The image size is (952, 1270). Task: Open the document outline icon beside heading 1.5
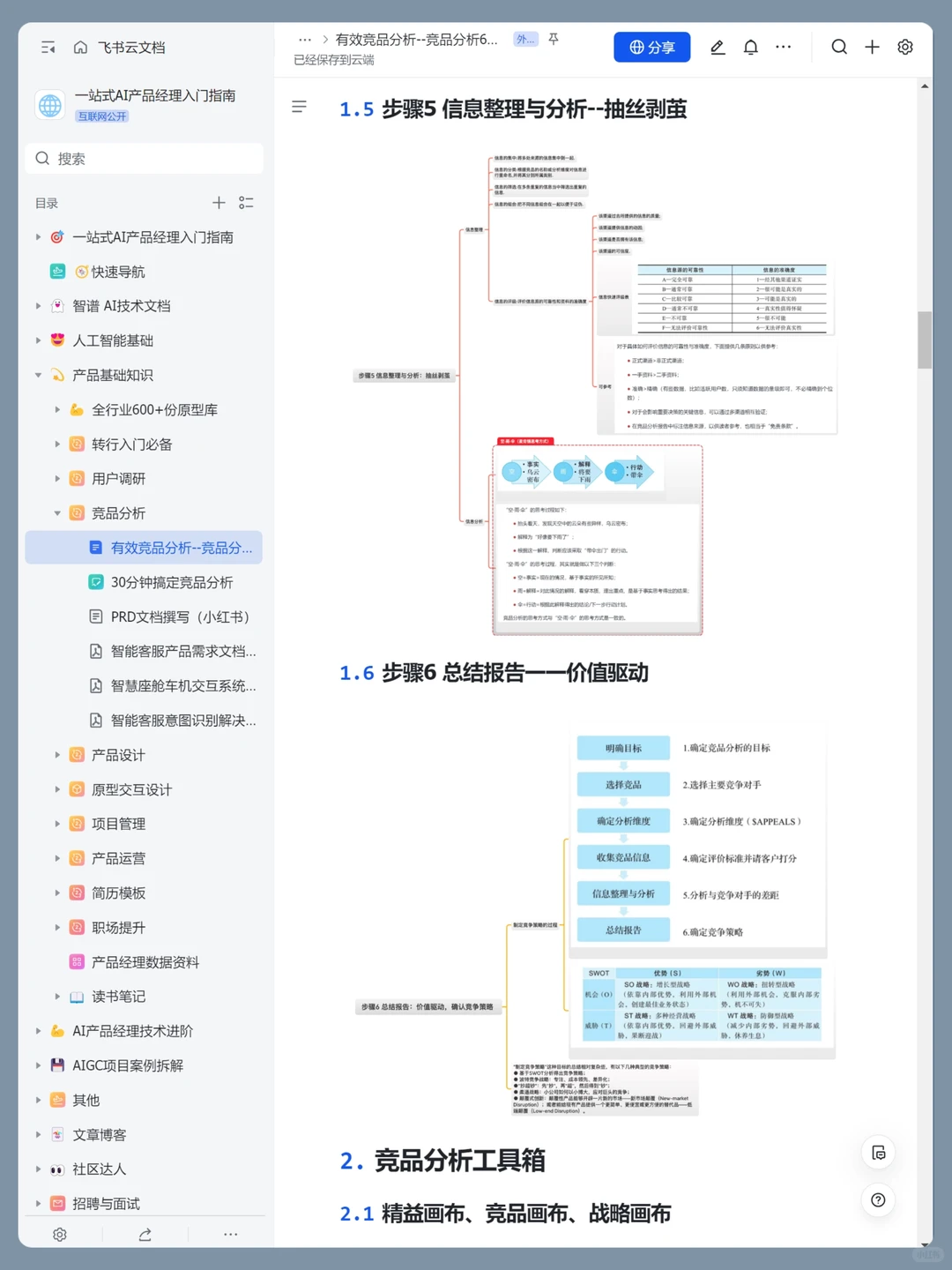300,108
